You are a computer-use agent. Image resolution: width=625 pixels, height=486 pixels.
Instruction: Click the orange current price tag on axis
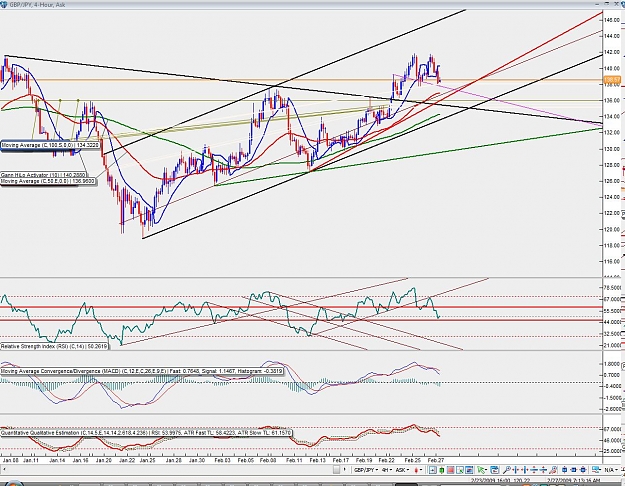613,80
